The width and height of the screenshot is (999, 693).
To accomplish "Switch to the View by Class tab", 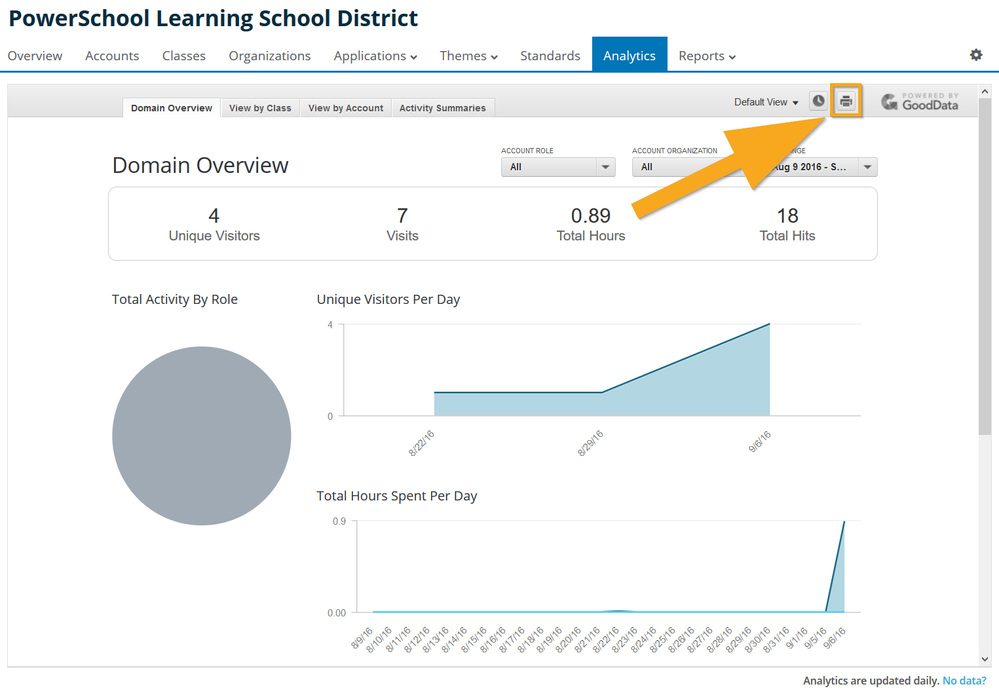I will pyautogui.click(x=260, y=108).
